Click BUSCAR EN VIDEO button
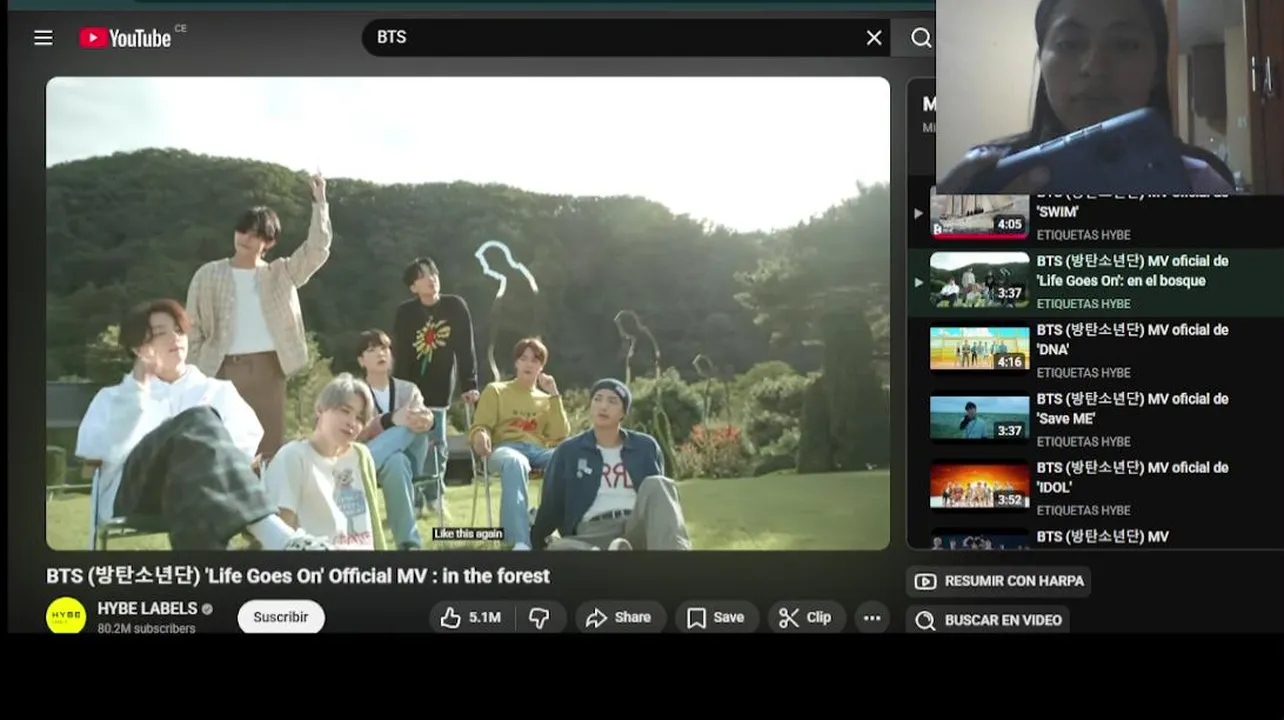The image size is (1284, 720). [988, 620]
